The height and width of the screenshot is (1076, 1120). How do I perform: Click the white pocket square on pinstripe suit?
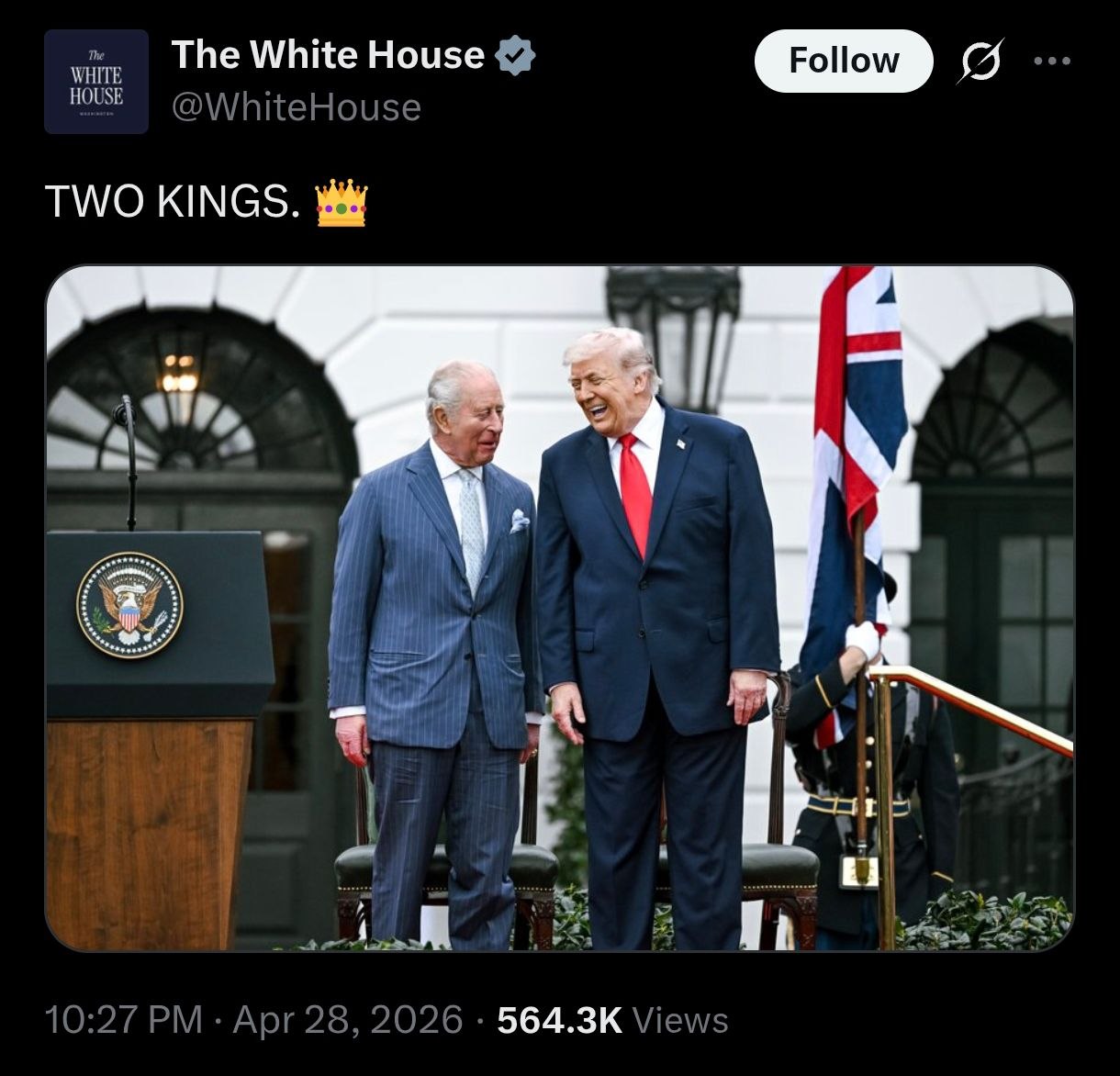(520, 521)
